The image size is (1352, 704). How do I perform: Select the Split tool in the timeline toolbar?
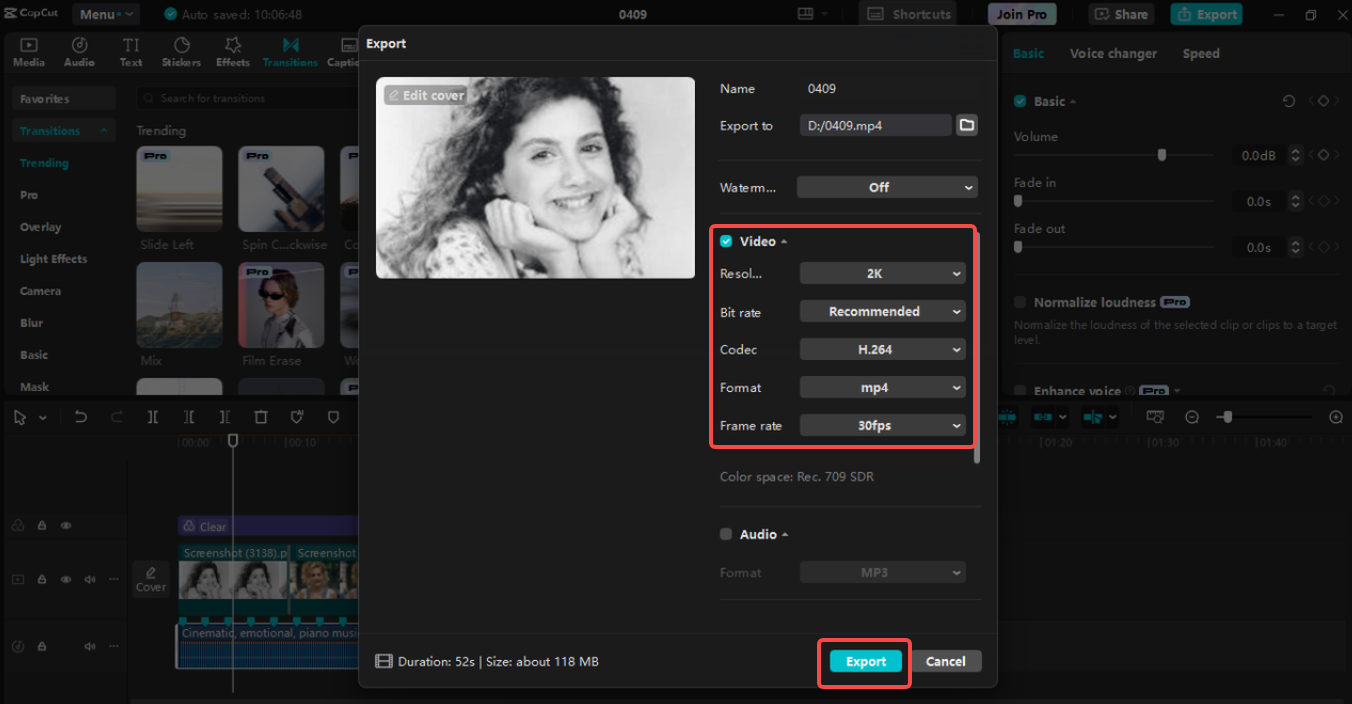coord(152,417)
